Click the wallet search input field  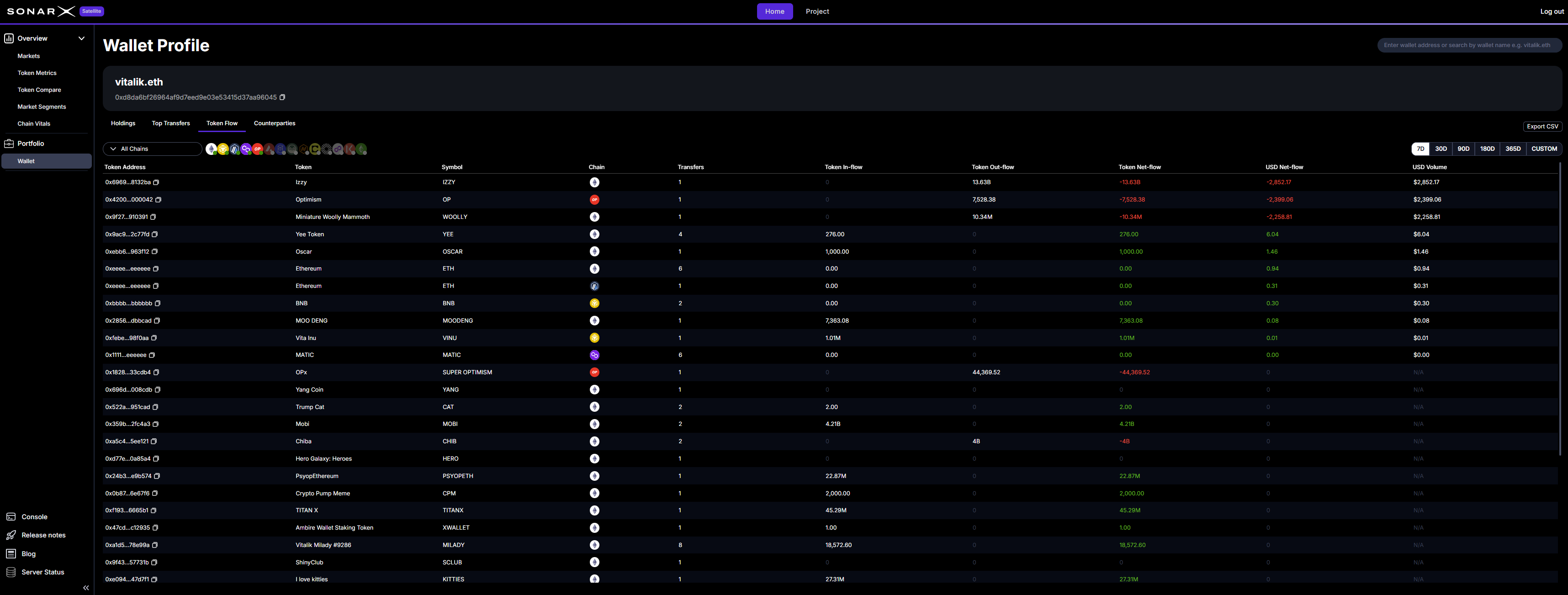(x=1469, y=44)
